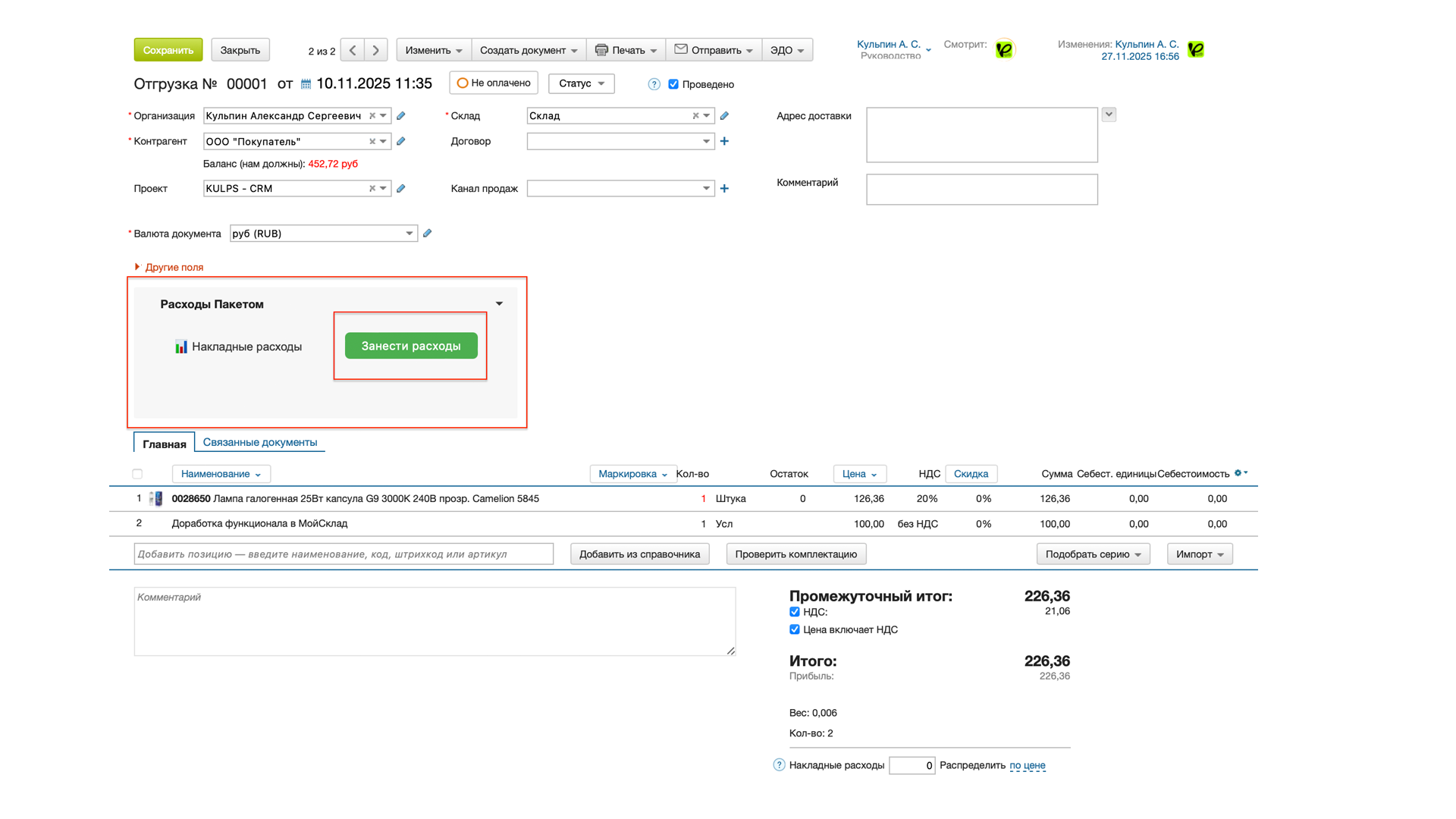Expand the Другие поля section

click(x=173, y=267)
